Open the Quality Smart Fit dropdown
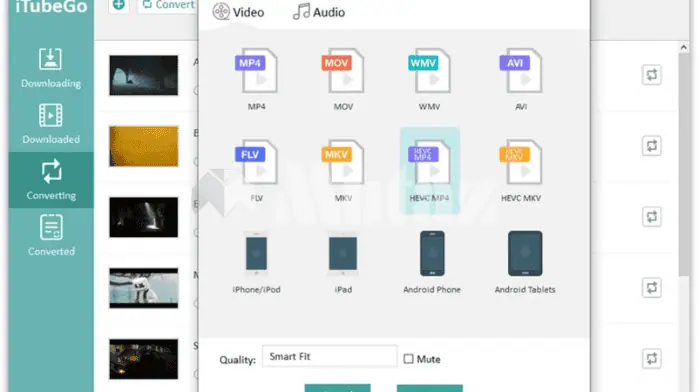This screenshot has height=392, width=698. click(329, 356)
